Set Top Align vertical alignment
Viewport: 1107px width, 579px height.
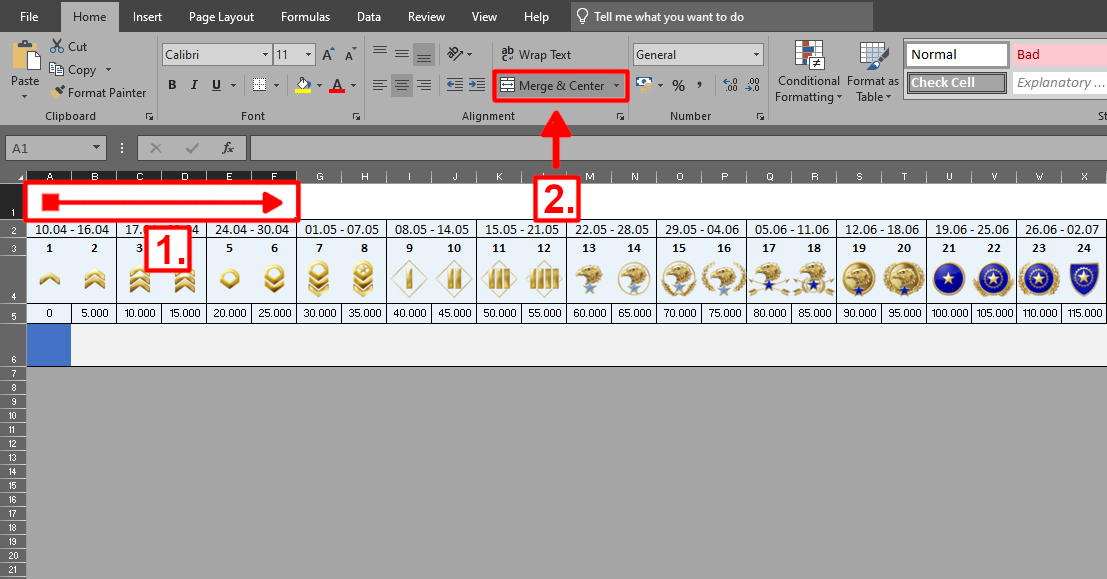(380, 52)
